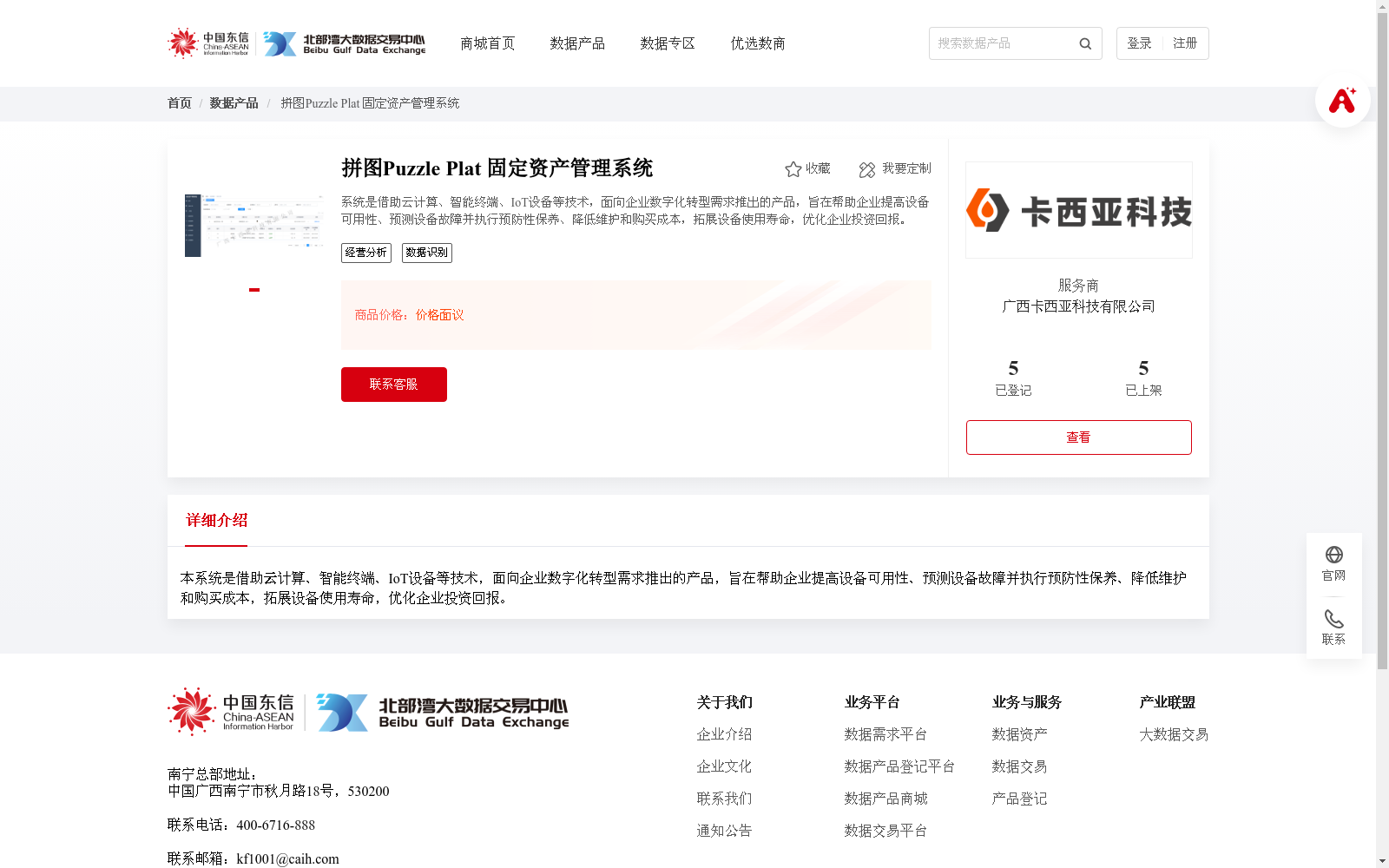The image size is (1389, 868).
Task: Click the 数据识别 tag
Action: click(x=427, y=253)
